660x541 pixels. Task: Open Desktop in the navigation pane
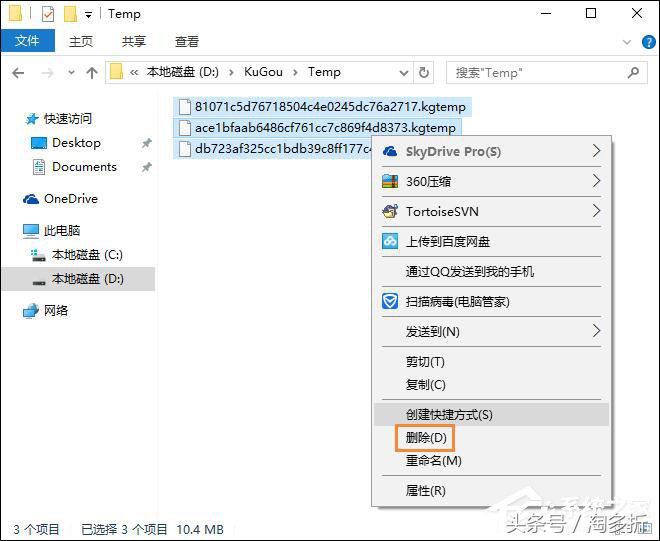click(x=76, y=143)
